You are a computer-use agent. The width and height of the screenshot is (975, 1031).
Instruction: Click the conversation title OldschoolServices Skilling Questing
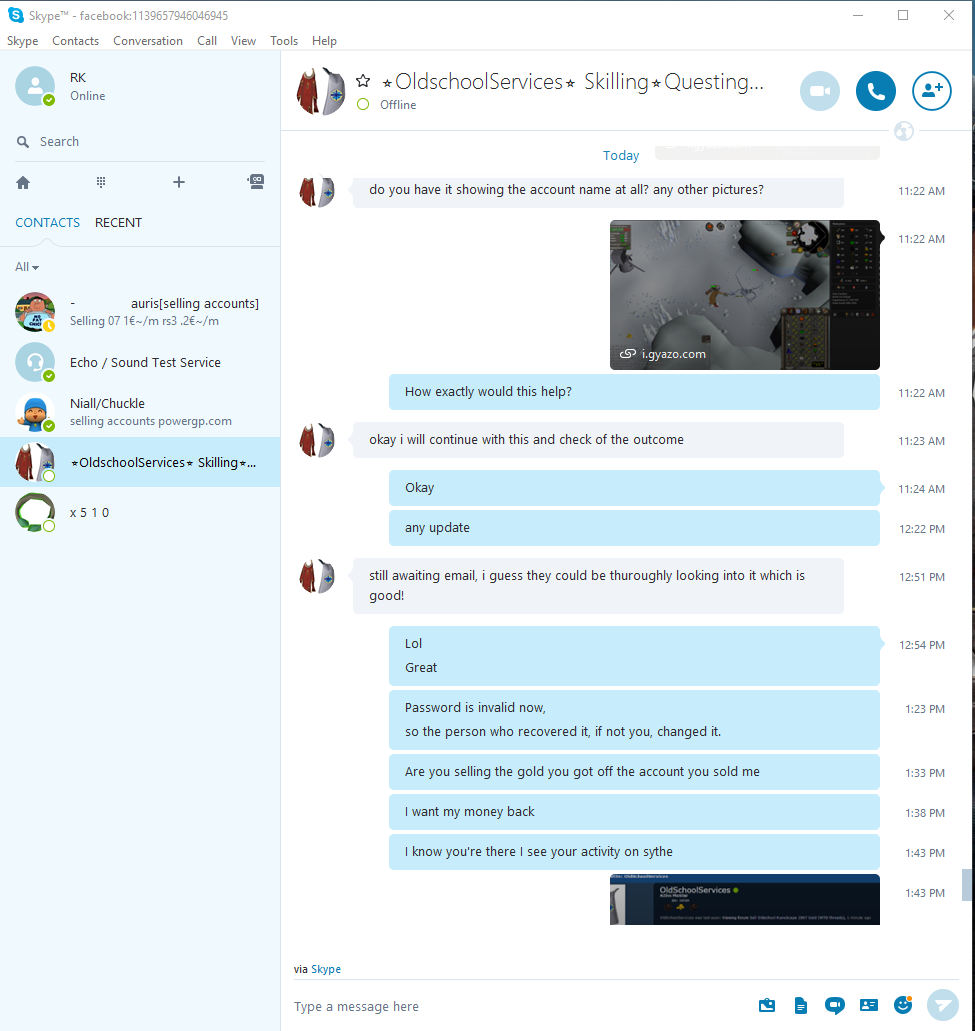click(572, 82)
